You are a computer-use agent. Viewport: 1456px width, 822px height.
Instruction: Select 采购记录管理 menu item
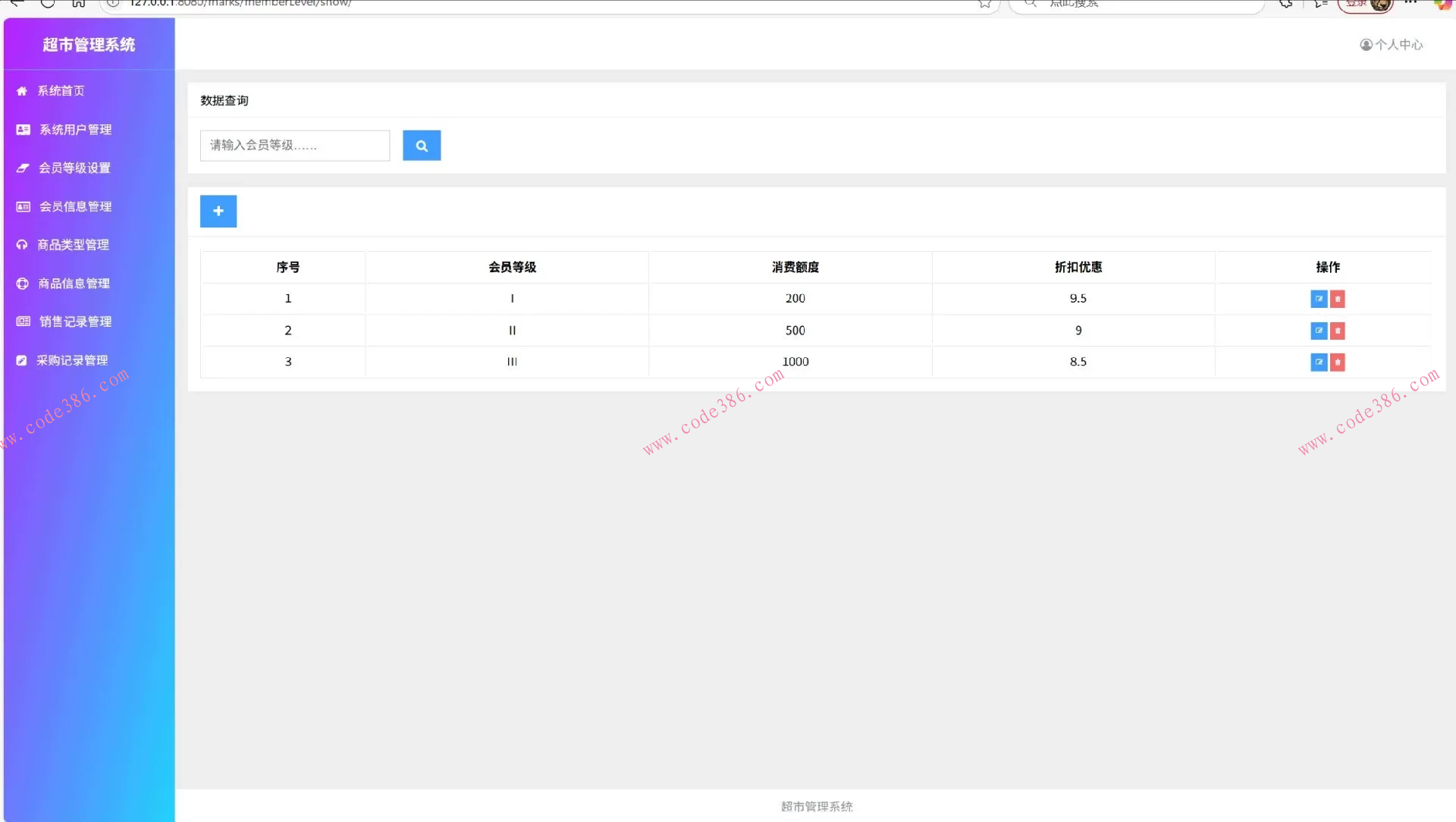point(72,360)
